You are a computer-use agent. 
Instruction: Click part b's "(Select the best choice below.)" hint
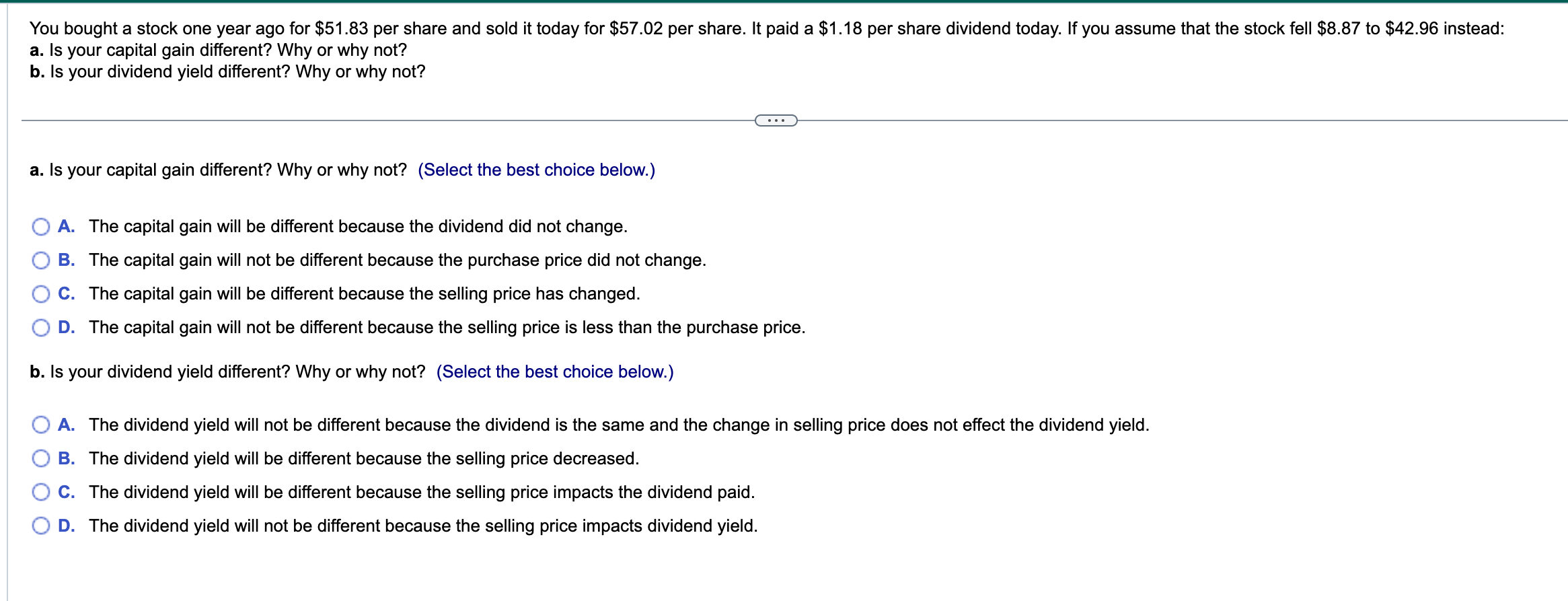[554, 372]
